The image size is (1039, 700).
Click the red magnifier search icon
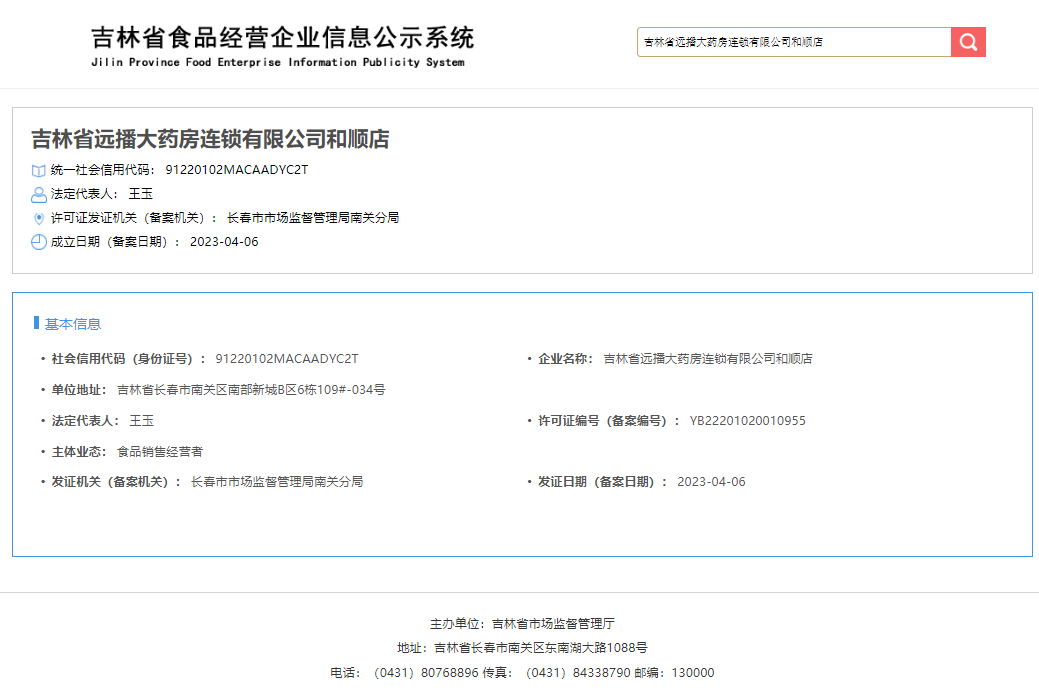point(966,42)
